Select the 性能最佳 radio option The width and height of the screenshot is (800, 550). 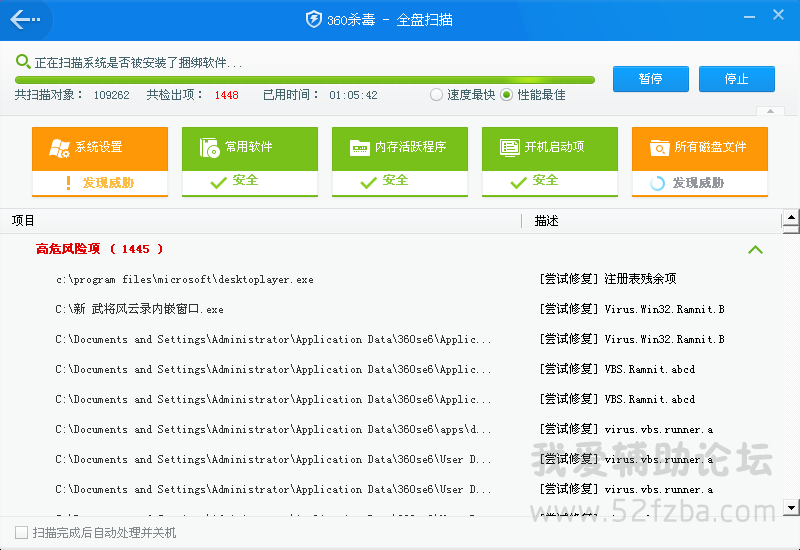(506, 95)
